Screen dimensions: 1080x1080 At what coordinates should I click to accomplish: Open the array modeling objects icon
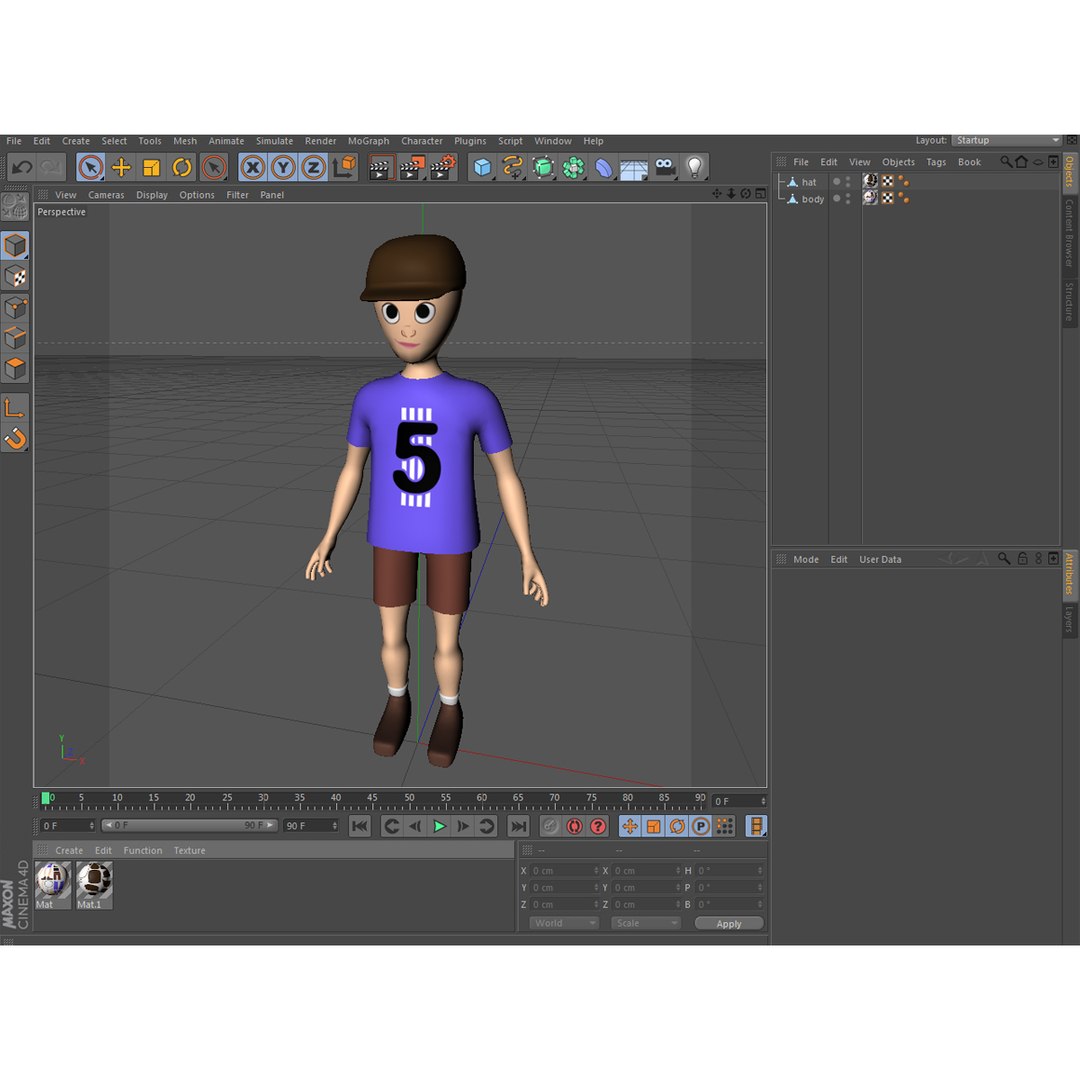[x=573, y=167]
